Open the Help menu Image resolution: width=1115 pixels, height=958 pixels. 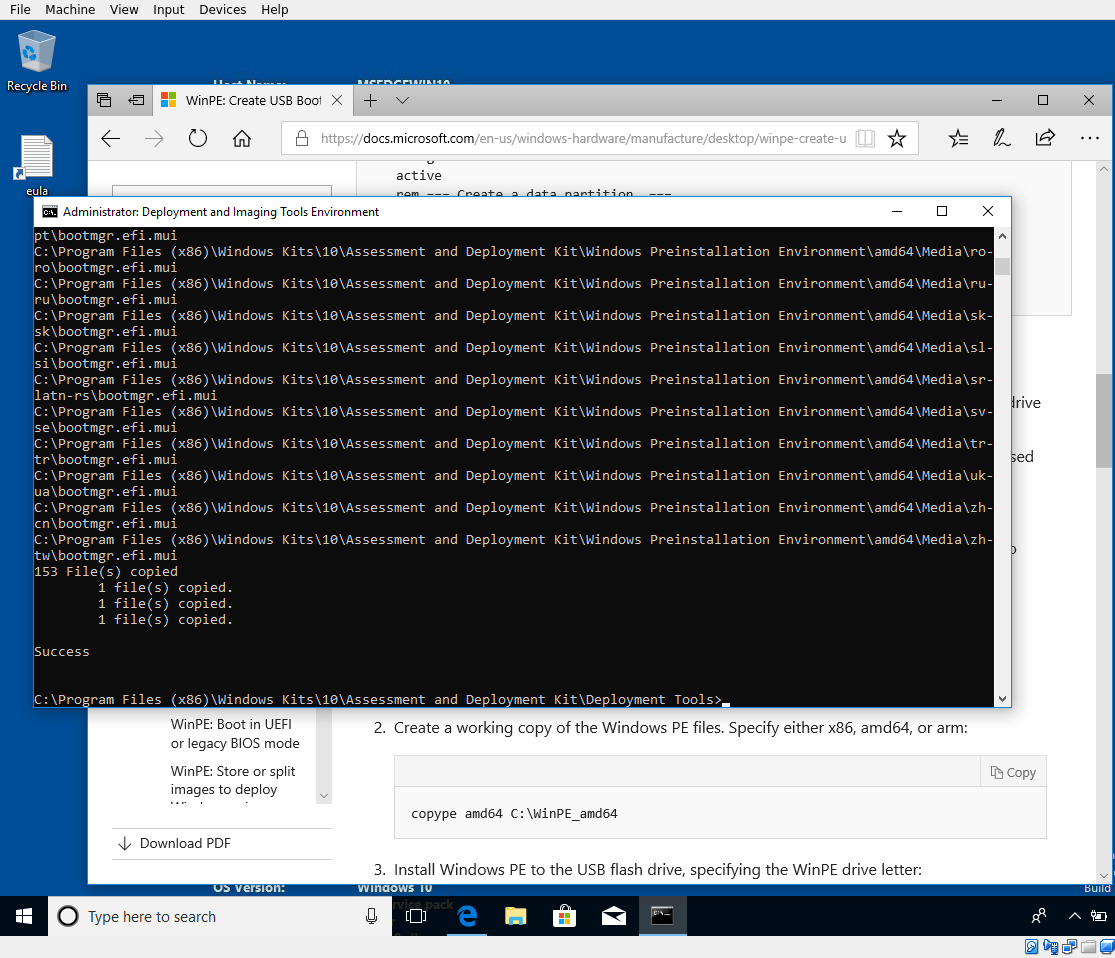(274, 9)
